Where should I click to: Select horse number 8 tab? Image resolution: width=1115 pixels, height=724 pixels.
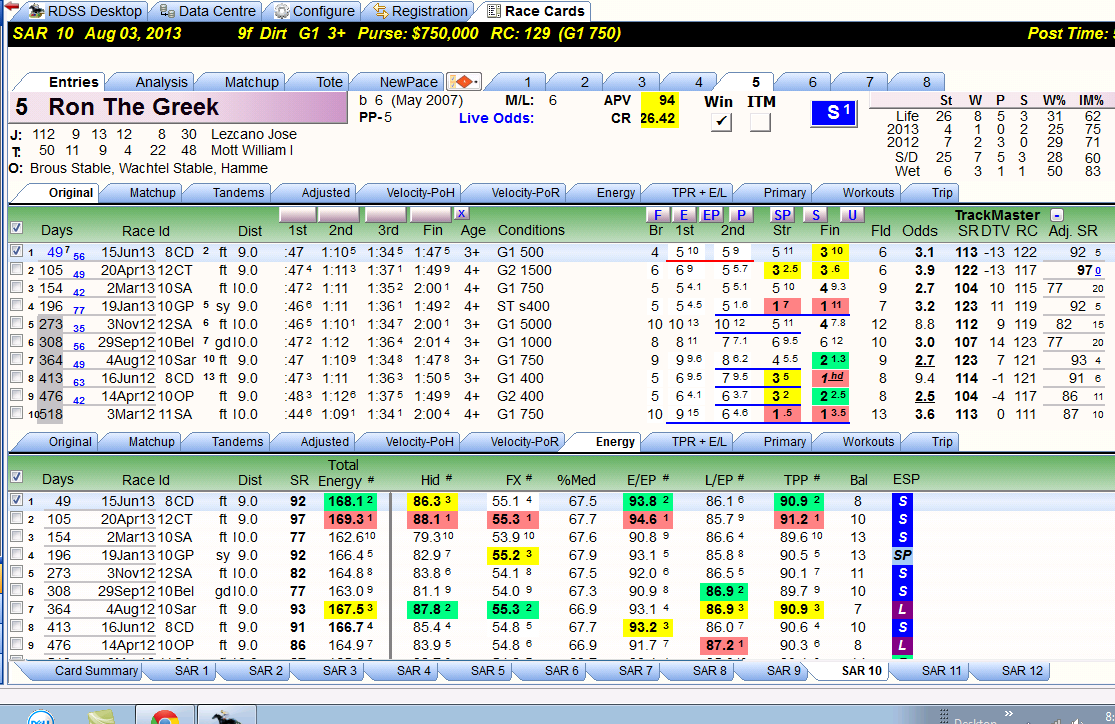[x=927, y=82]
